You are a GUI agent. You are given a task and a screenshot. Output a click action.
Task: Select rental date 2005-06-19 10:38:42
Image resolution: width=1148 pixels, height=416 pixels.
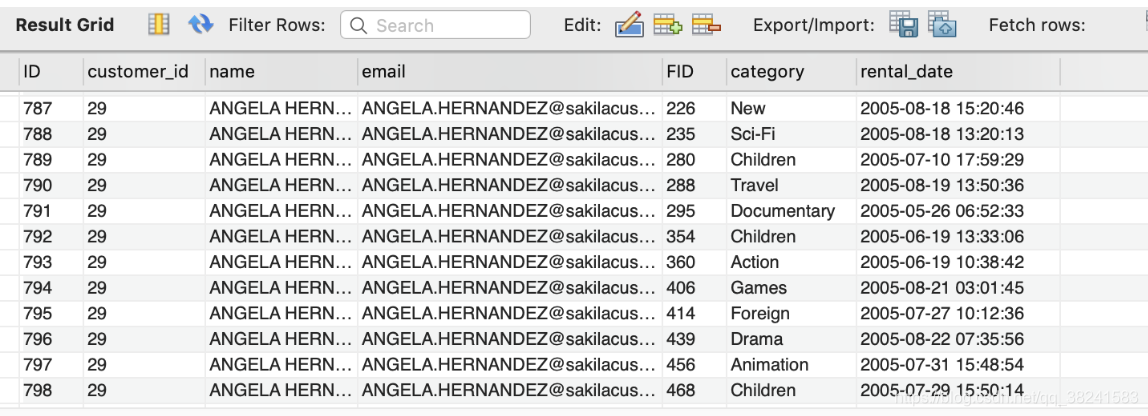[958, 262]
